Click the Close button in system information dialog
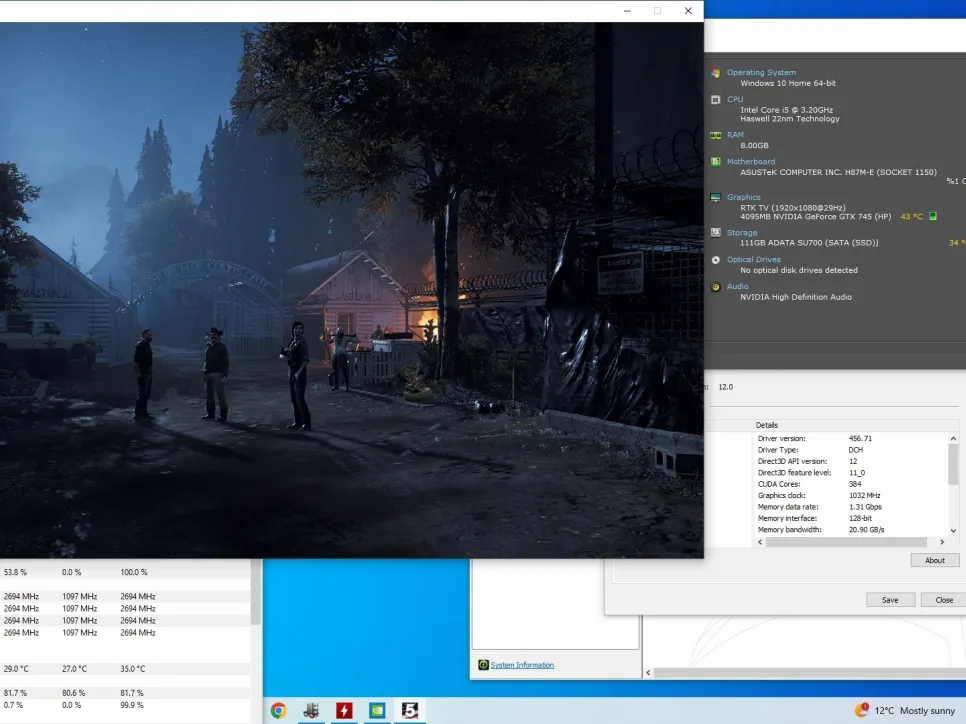The image size is (966, 724). 943,600
